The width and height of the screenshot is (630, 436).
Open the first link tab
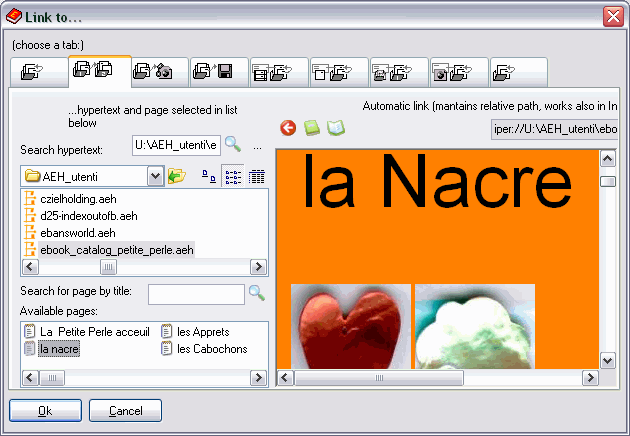click(x=39, y=72)
